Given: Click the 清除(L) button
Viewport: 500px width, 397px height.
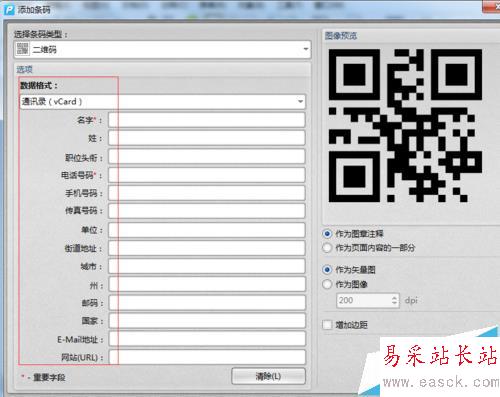Looking at the screenshot, I should tap(268, 376).
